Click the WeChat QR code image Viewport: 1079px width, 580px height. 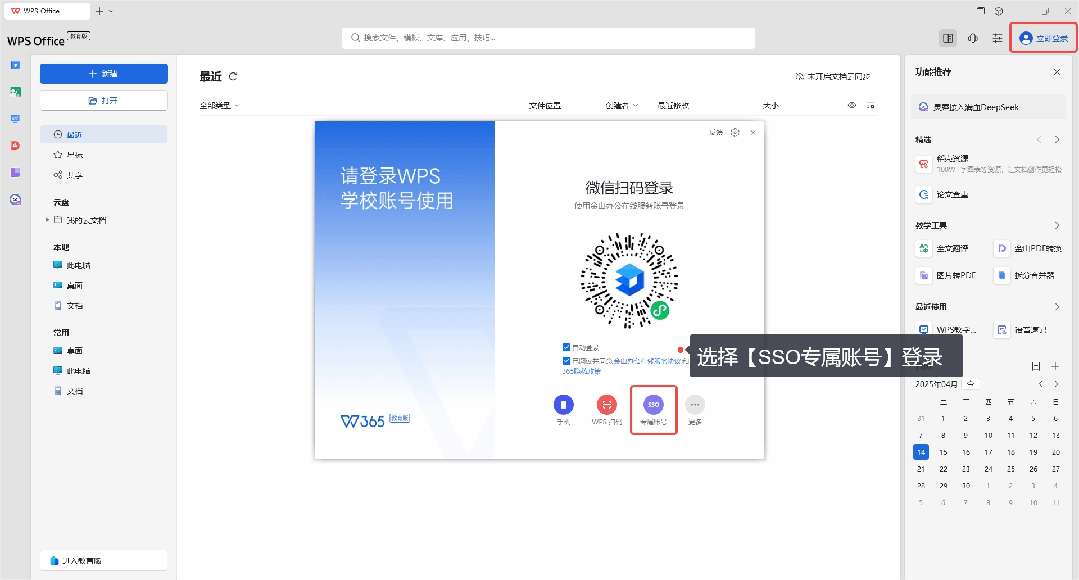point(629,281)
